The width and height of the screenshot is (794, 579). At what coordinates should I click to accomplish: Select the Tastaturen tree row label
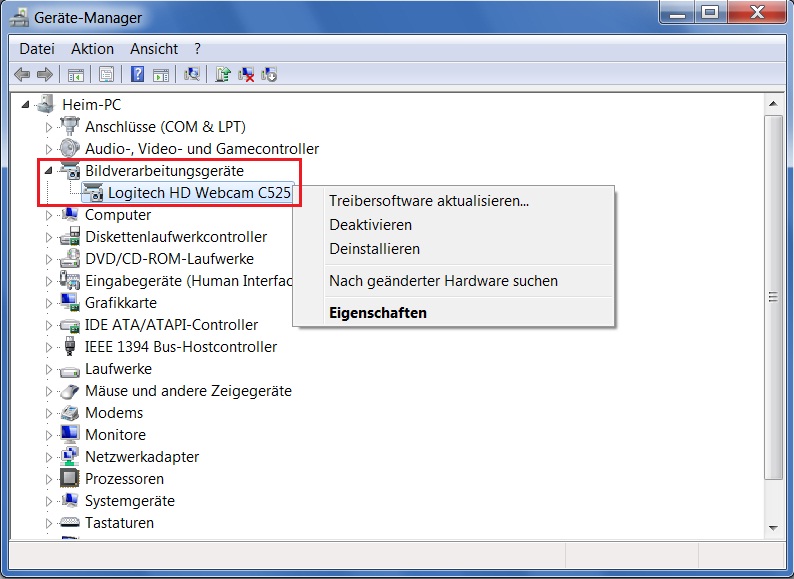click(120, 522)
